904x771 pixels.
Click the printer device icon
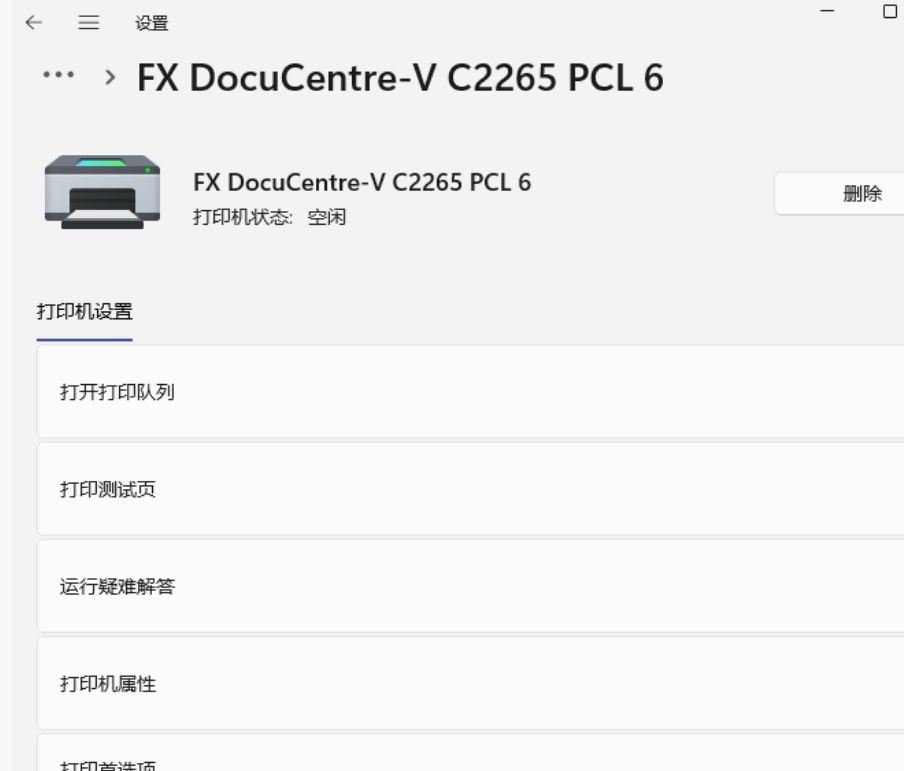coord(102,192)
